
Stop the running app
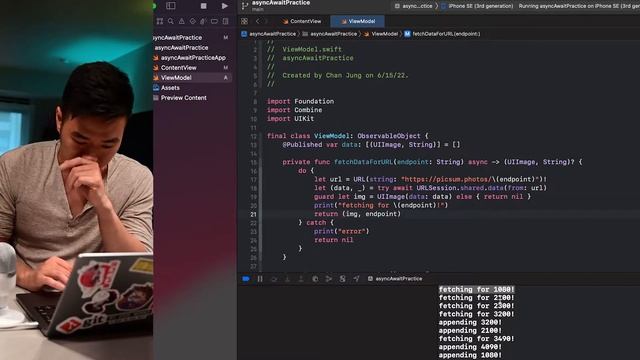pos(203,6)
